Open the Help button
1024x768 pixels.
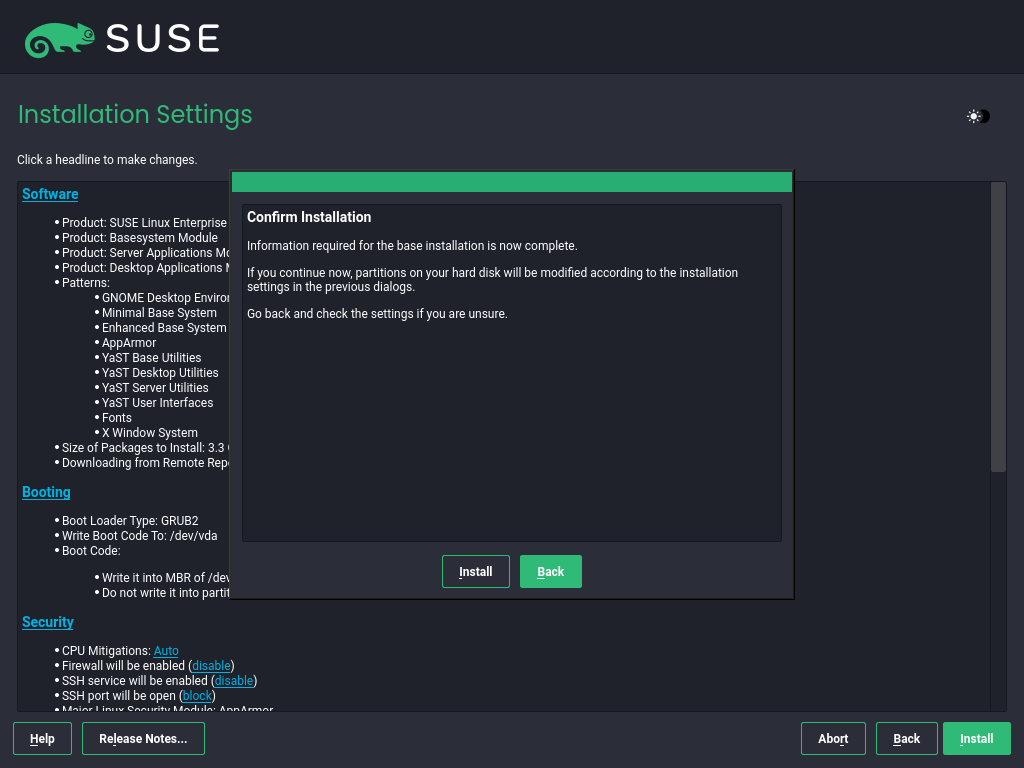pos(42,739)
